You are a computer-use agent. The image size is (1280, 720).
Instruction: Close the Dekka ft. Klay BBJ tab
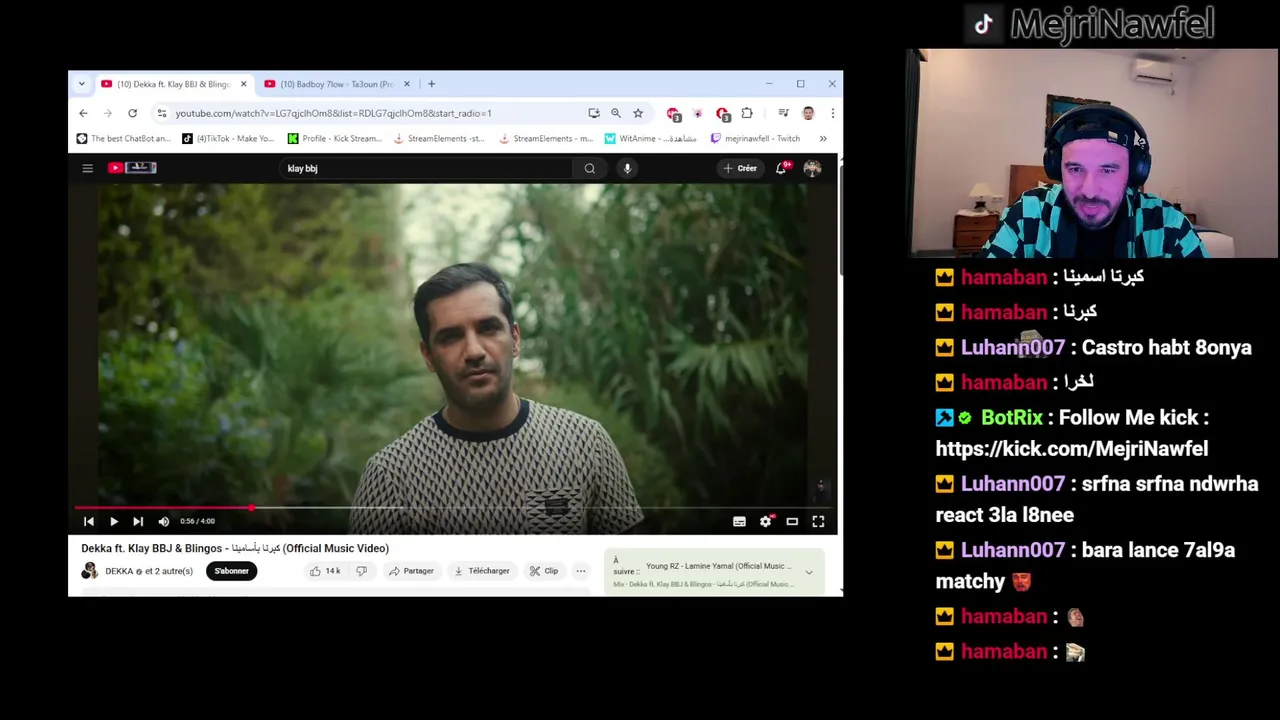click(243, 84)
